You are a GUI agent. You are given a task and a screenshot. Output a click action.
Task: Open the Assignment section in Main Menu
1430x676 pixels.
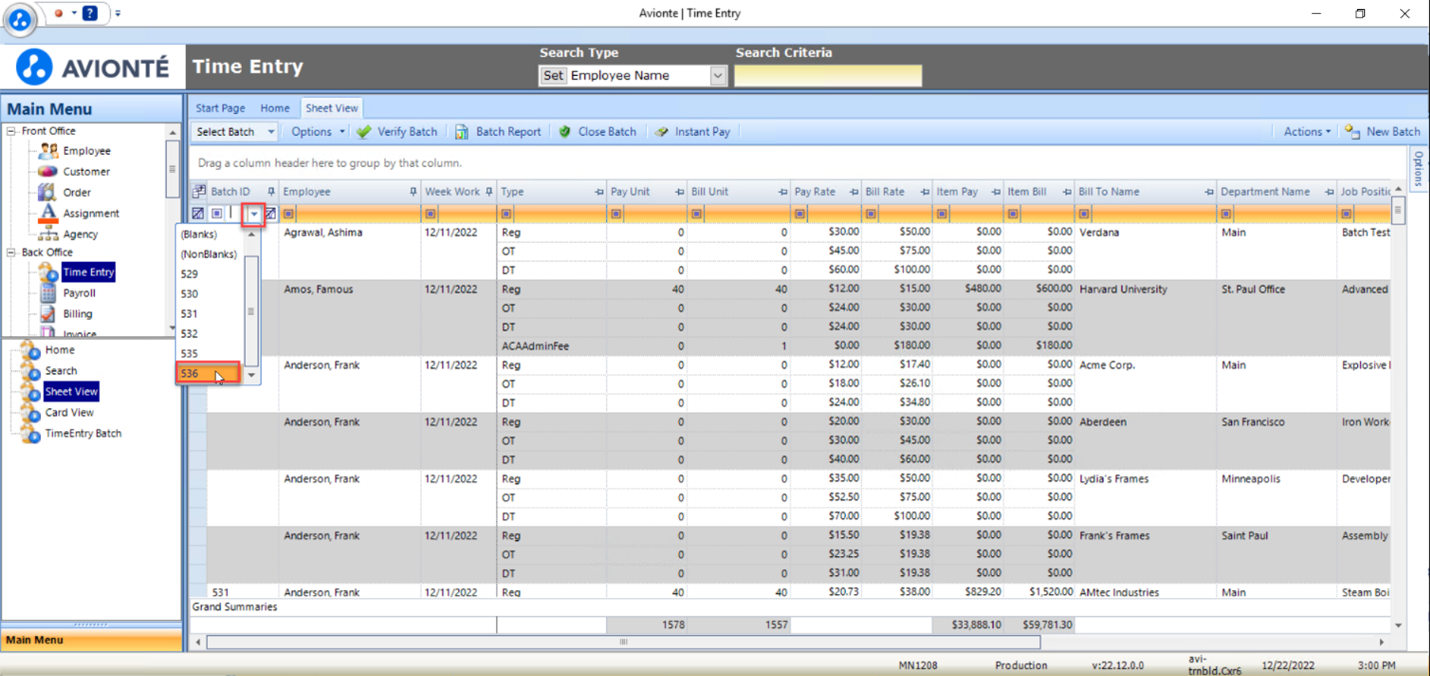[91, 214]
